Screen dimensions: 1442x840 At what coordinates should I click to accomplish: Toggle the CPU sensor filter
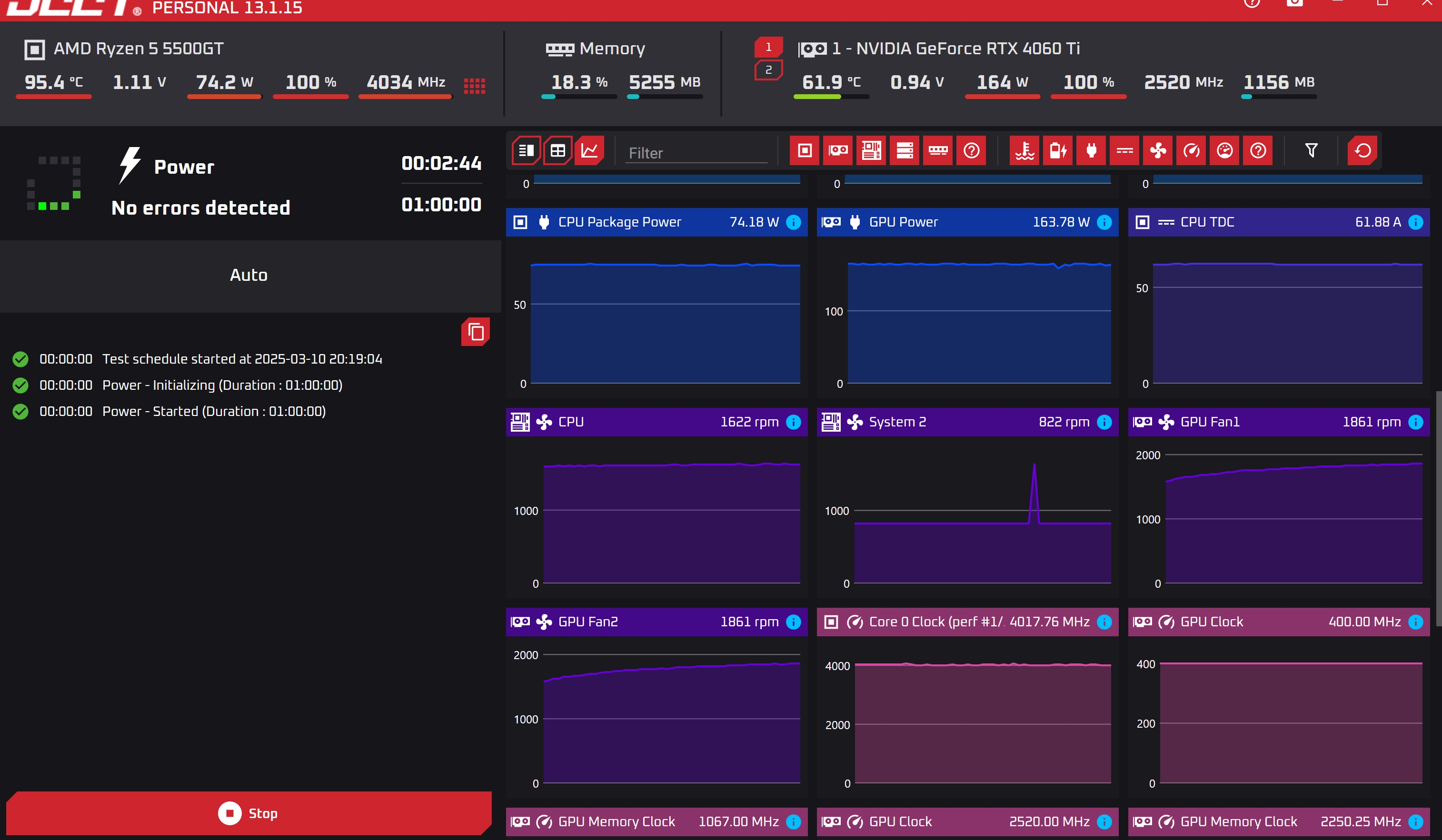805,150
